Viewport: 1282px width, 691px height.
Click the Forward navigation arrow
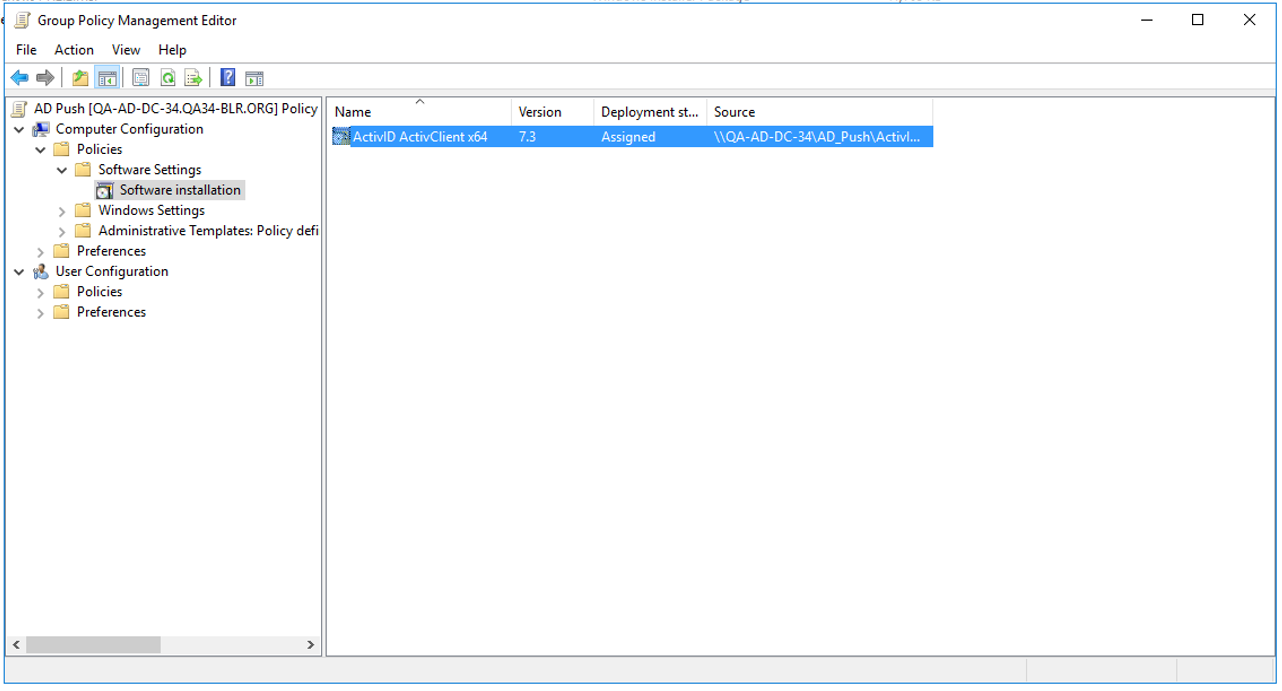(45, 77)
